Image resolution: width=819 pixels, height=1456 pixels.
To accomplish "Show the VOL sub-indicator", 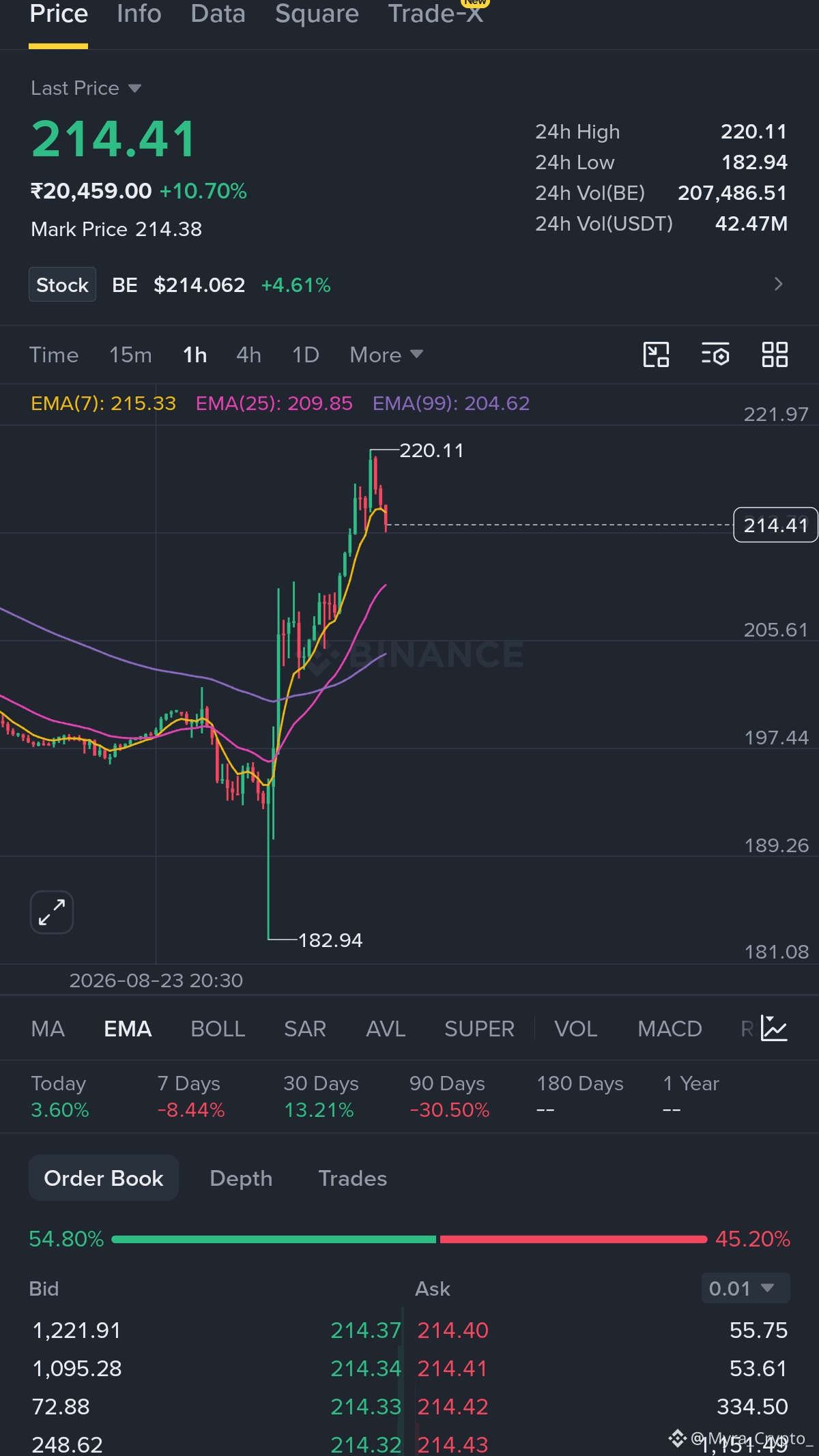I will point(576,1028).
